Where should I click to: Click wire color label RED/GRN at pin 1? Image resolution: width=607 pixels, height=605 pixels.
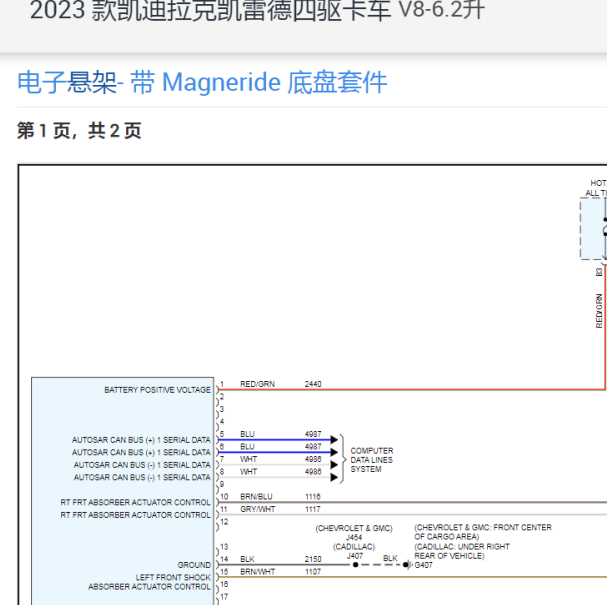[257, 384]
